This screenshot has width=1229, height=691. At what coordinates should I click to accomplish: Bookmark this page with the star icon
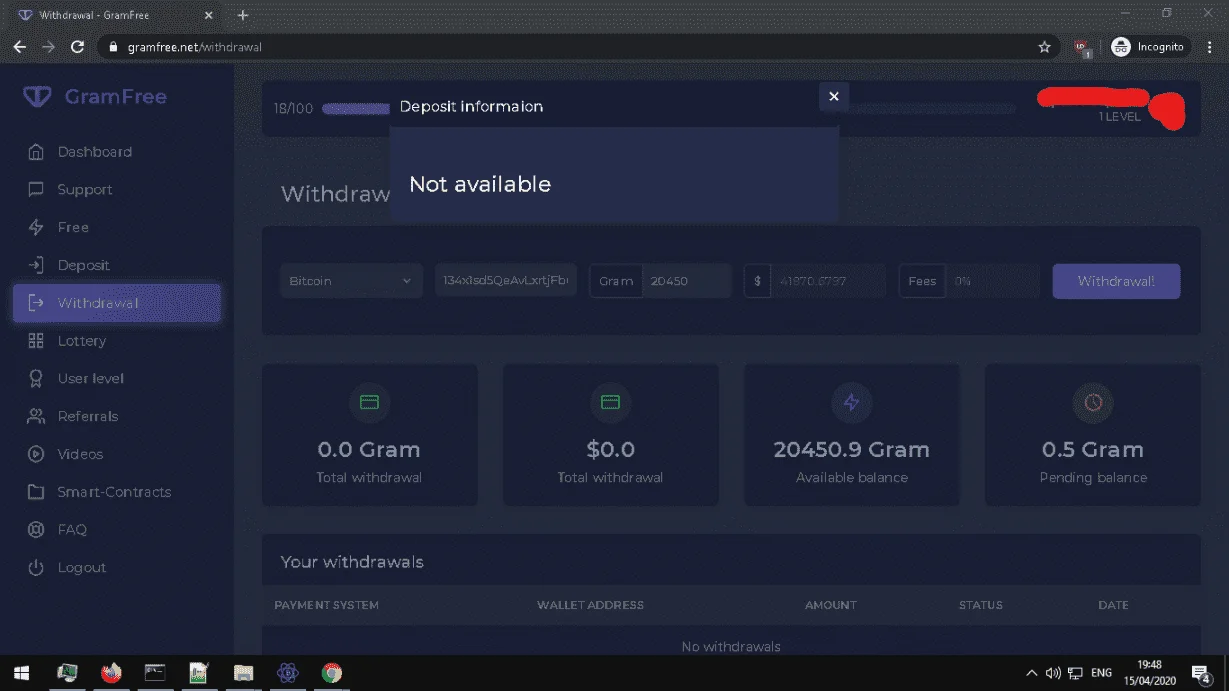click(1045, 47)
